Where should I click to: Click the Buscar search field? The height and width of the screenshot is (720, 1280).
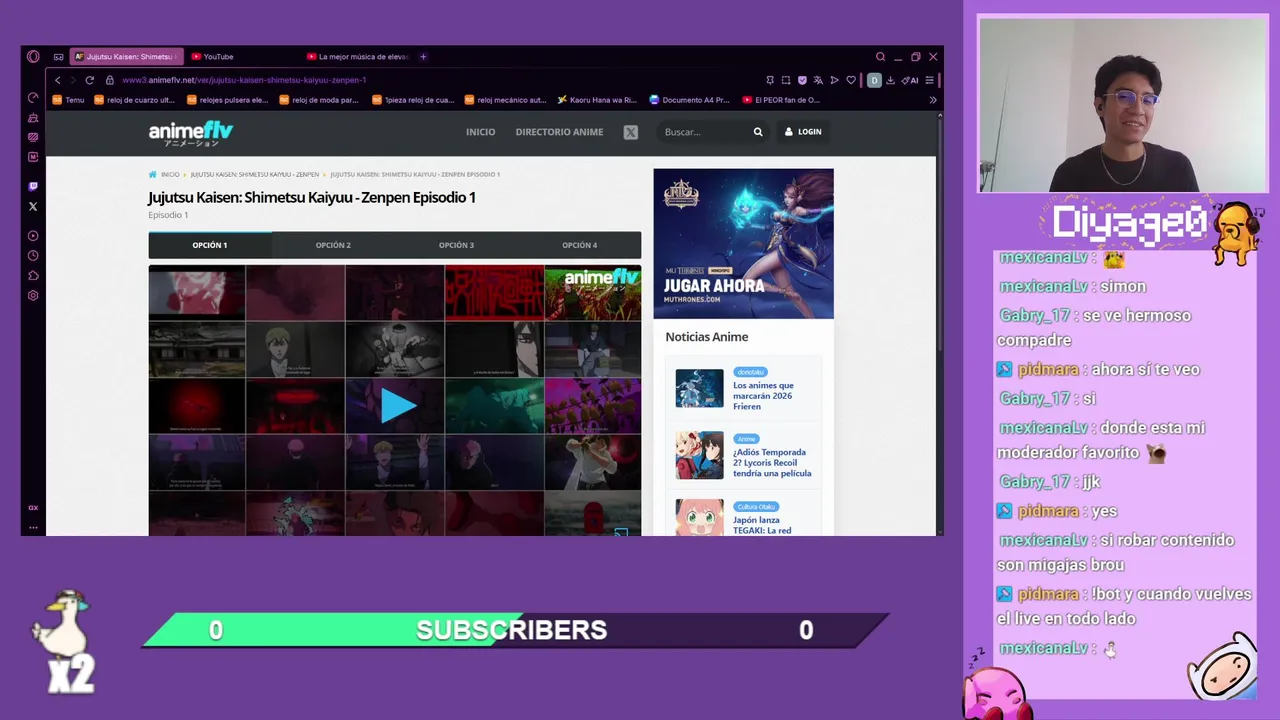[x=705, y=132]
